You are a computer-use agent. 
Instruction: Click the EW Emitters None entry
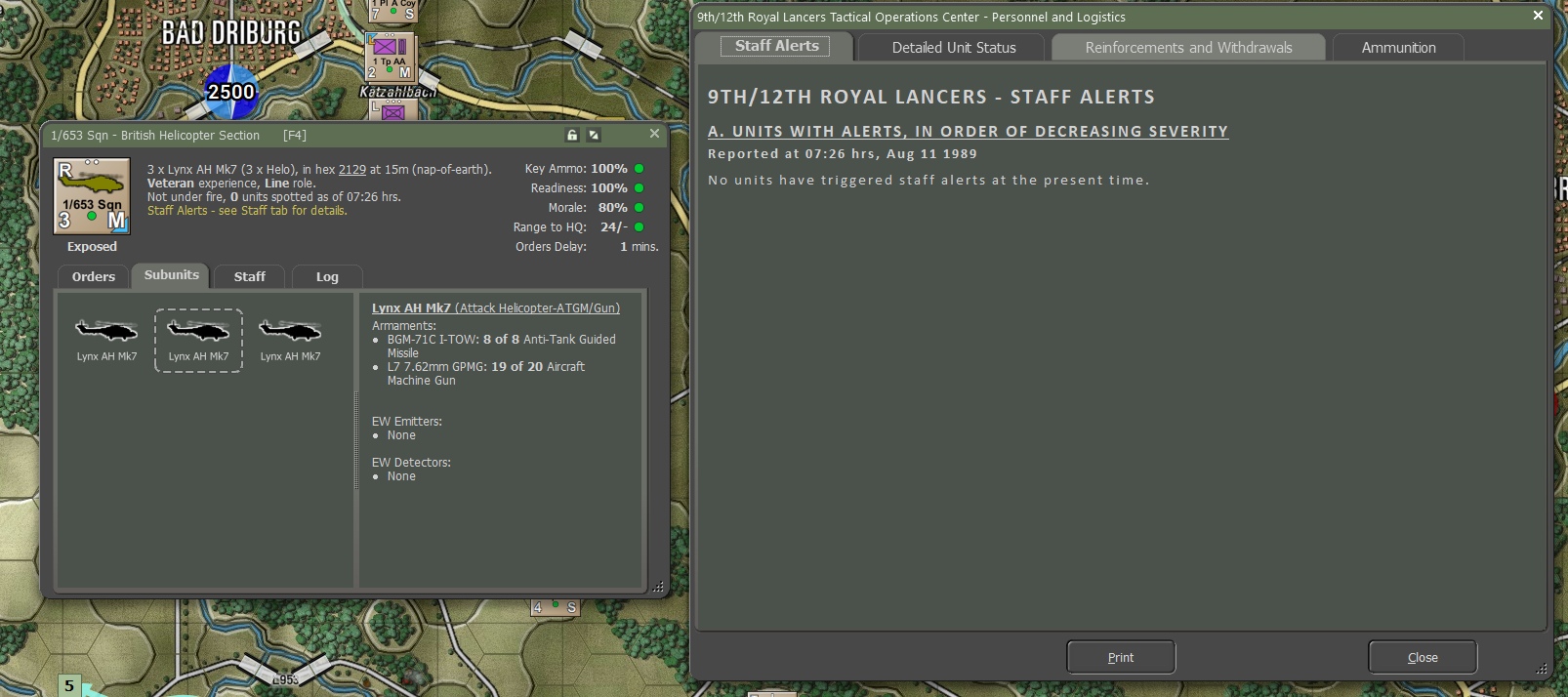pos(401,435)
